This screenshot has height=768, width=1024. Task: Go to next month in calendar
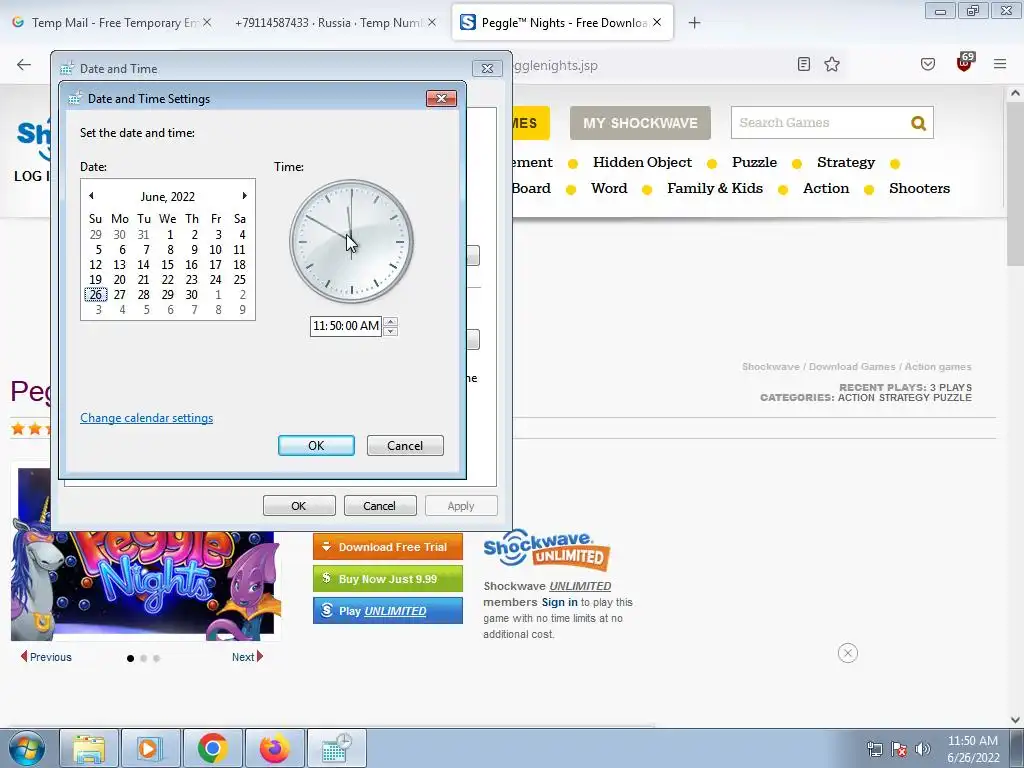click(244, 196)
